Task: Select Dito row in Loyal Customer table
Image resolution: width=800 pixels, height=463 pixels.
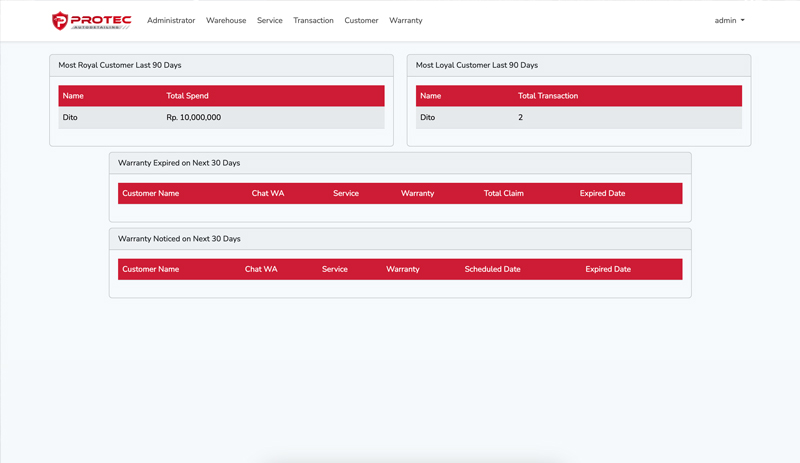Action: 428,117
